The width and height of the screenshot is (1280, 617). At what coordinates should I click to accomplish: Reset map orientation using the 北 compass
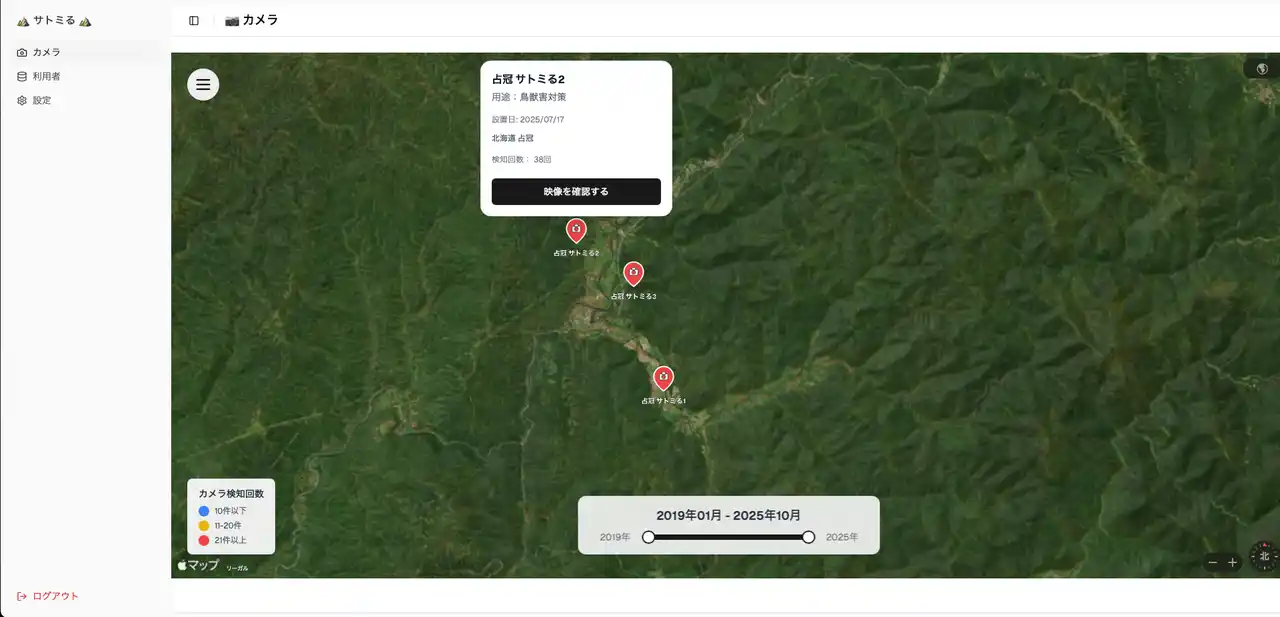(x=1264, y=556)
